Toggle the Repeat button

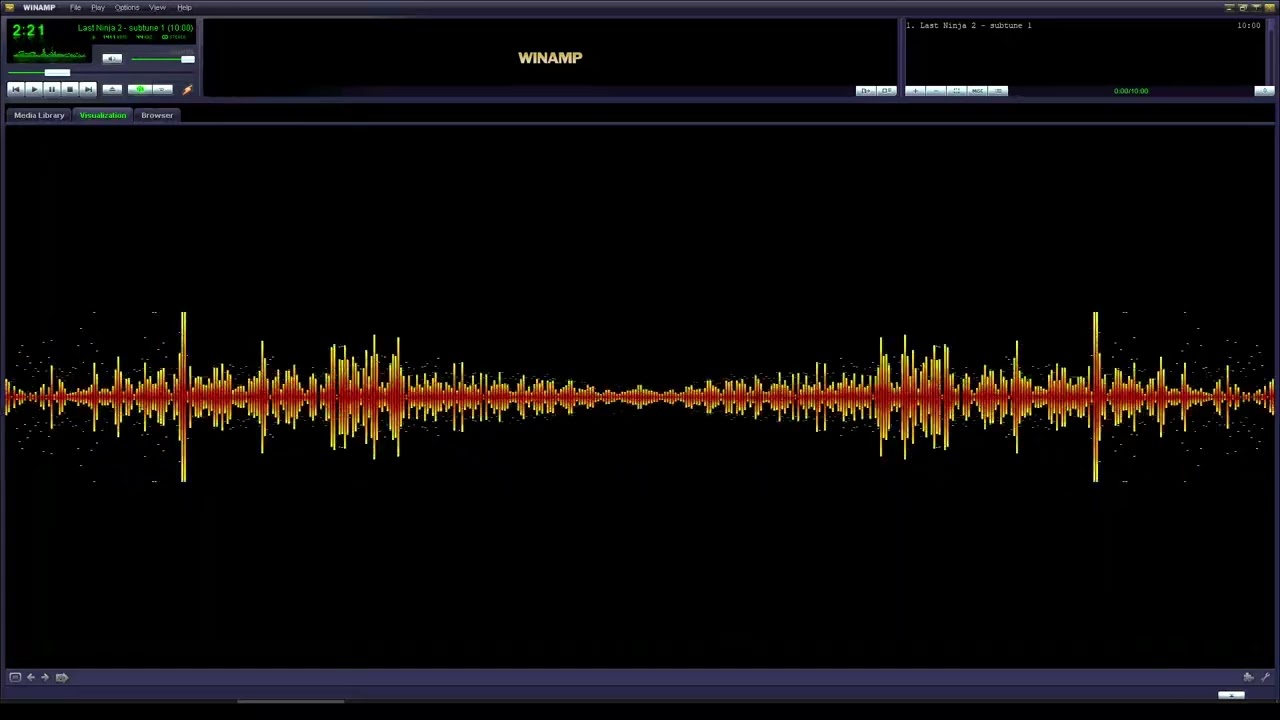coord(162,89)
